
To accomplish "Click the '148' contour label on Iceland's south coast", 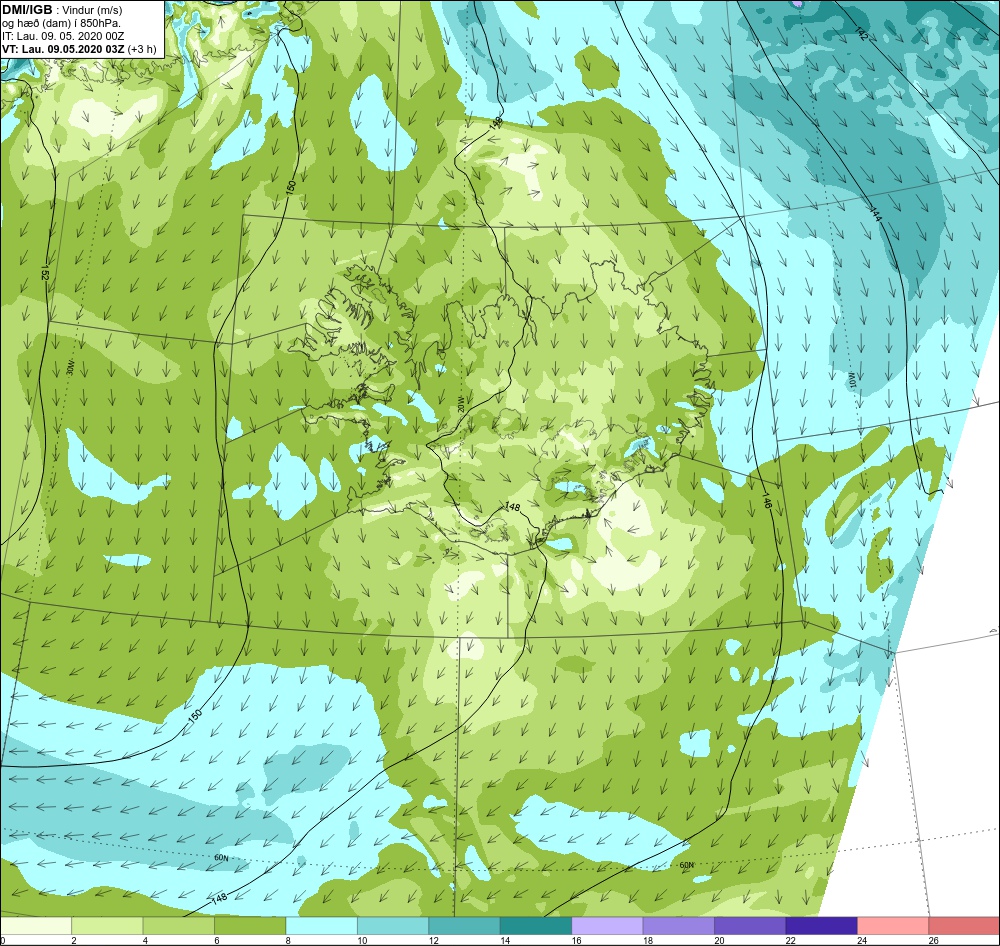I will point(512,507).
